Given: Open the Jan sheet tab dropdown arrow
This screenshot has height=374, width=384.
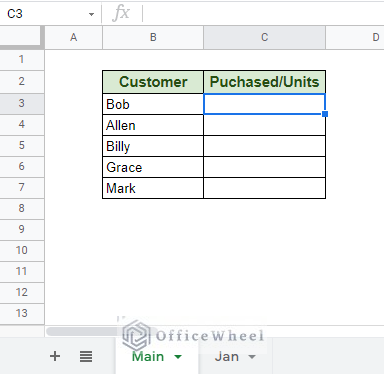Looking at the screenshot, I should [252, 357].
